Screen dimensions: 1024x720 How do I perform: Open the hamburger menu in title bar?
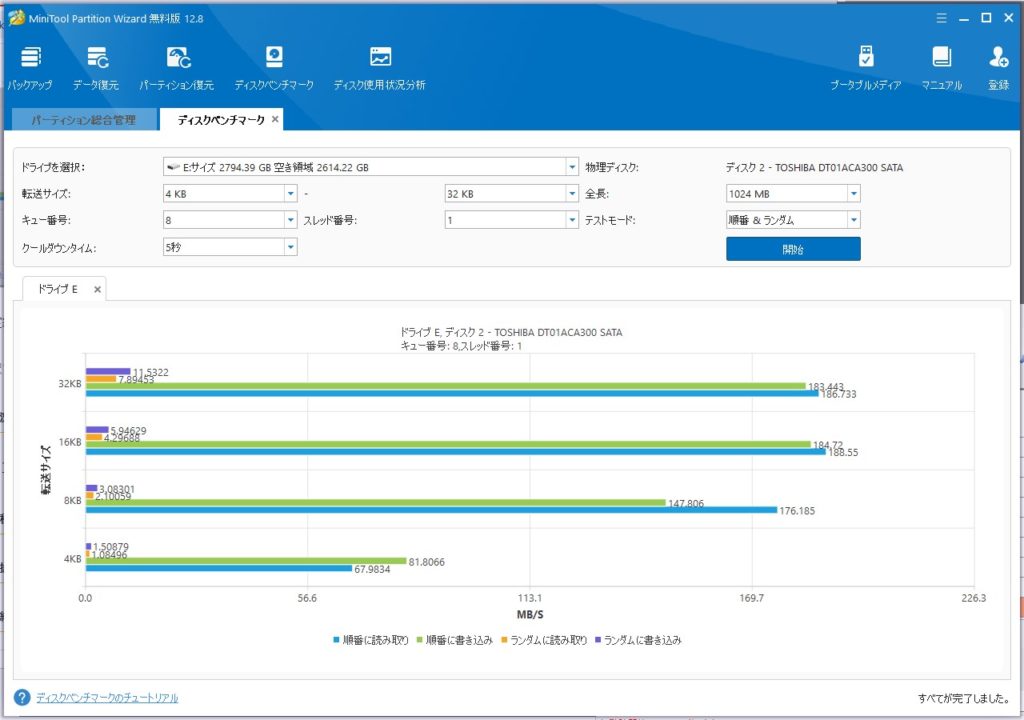pos(940,17)
